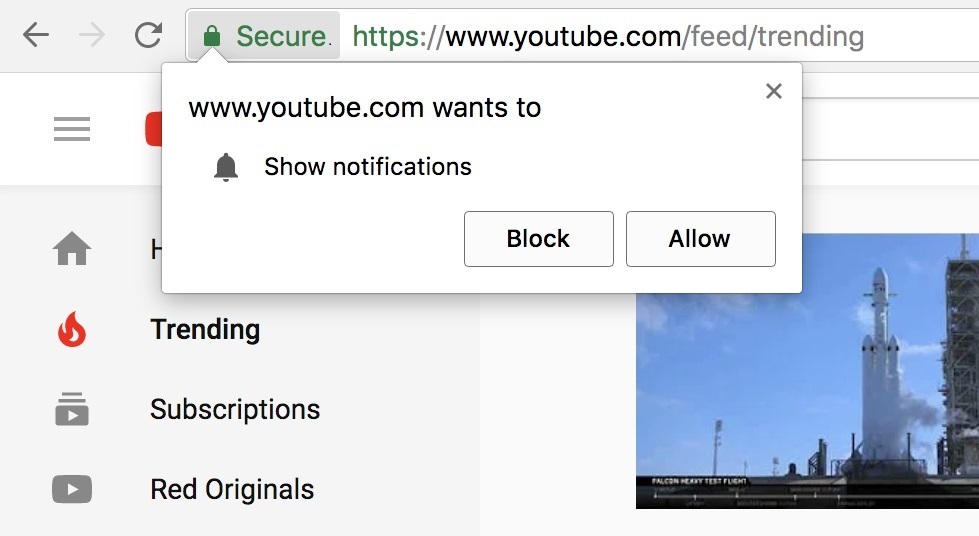Screen dimensions: 979x536
Task: Open Subscriptions from the sidebar text
Action: point(235,409)
